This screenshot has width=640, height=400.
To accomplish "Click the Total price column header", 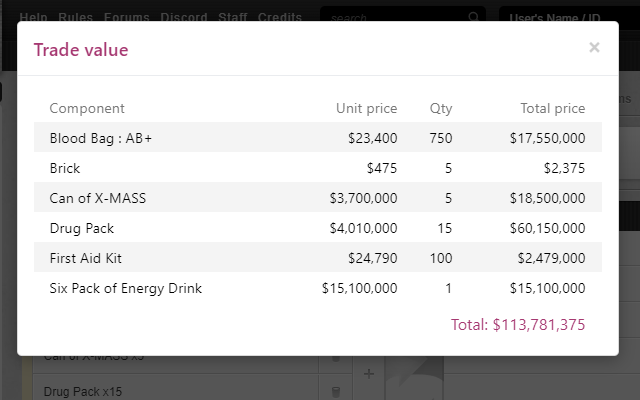I will point(552,108).
